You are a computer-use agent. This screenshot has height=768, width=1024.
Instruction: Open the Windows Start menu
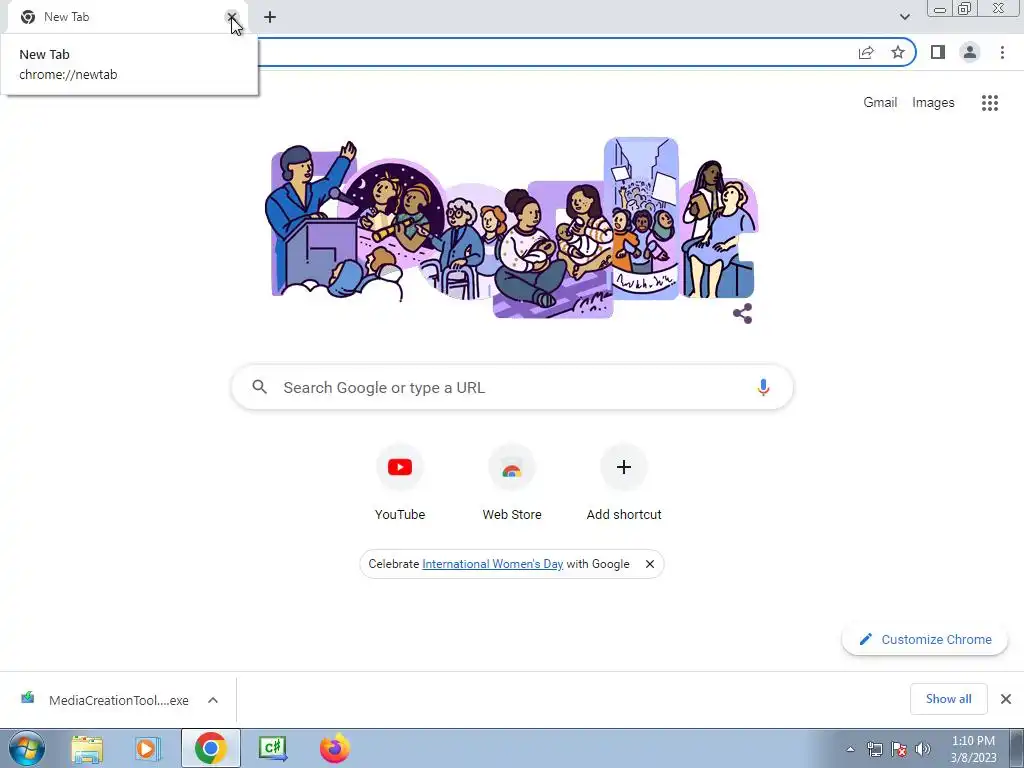(26, 748)
